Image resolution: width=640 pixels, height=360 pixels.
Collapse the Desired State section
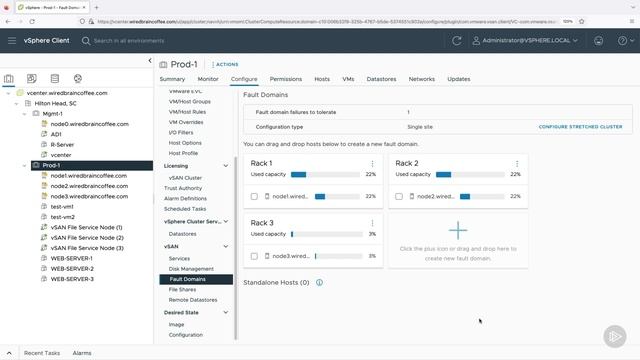pyautogui.click(x=226, y=313)
